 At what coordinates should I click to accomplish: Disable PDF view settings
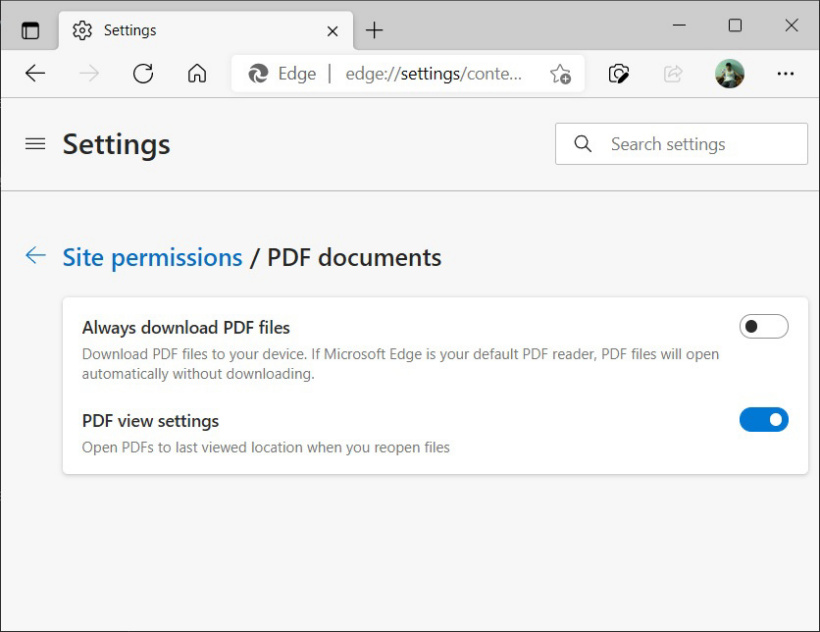tap(763, 419)
